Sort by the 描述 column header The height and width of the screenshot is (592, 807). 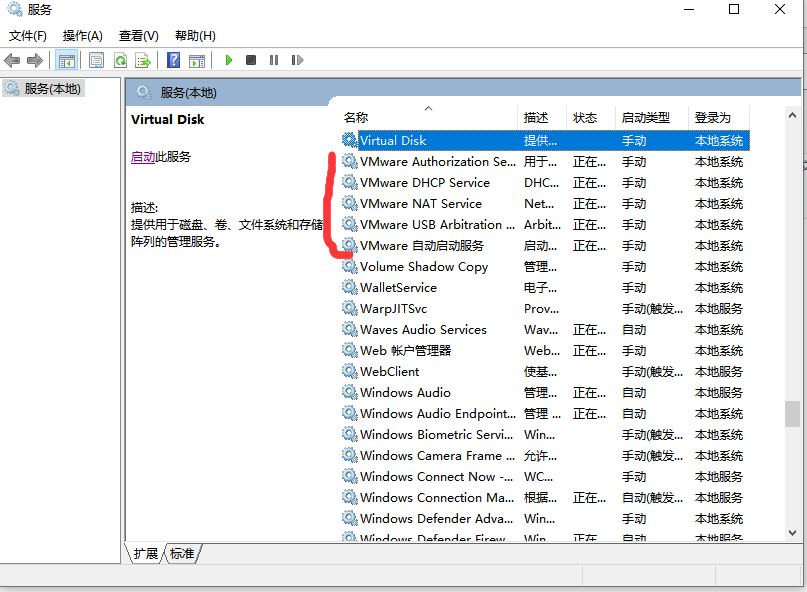(543, 117)
